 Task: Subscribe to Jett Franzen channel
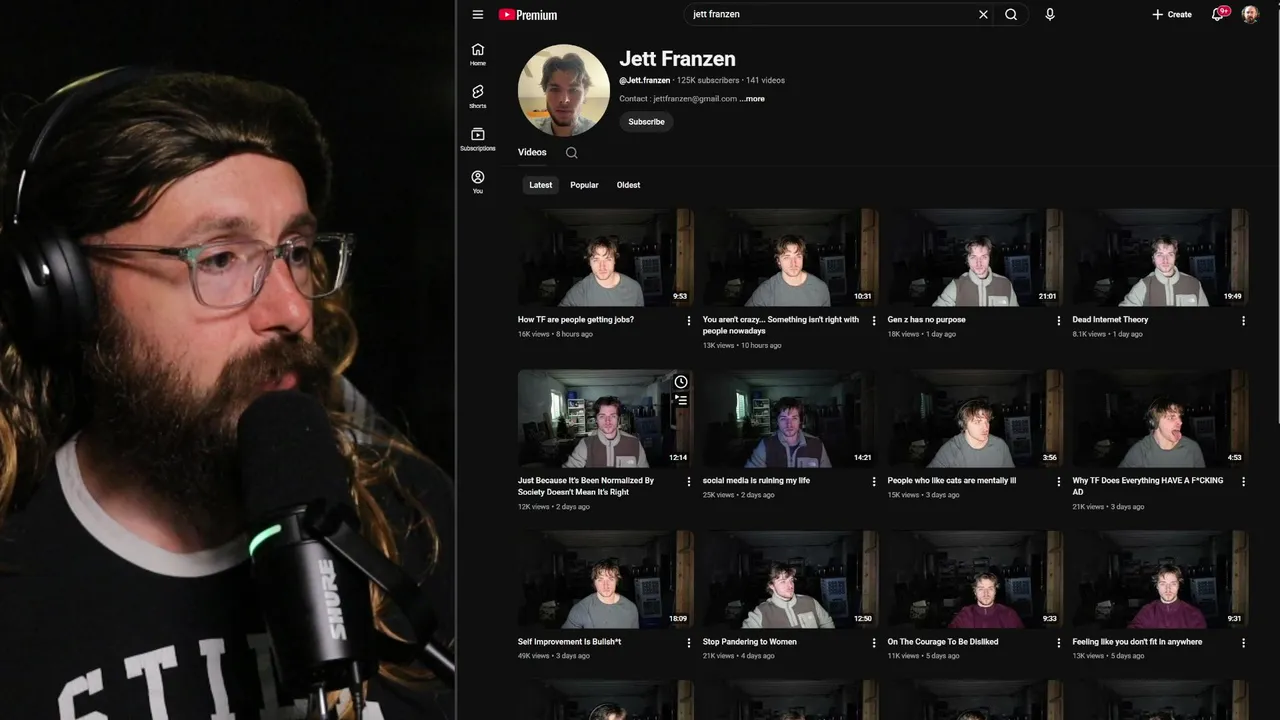(646, 122)
